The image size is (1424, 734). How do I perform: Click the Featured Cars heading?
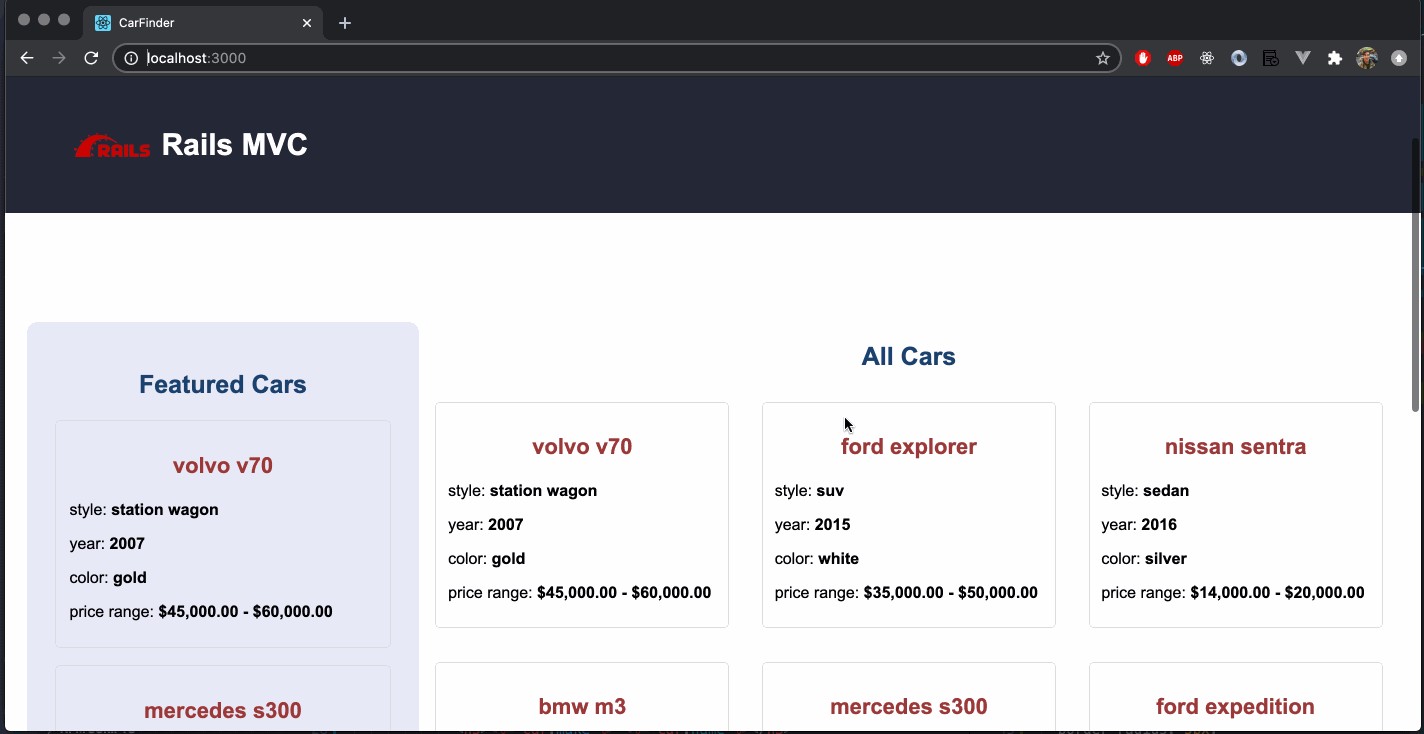[223, 385]
